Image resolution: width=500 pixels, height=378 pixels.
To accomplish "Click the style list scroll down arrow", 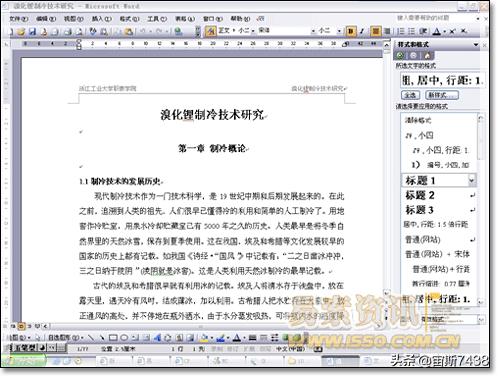I will coord(480,301).
